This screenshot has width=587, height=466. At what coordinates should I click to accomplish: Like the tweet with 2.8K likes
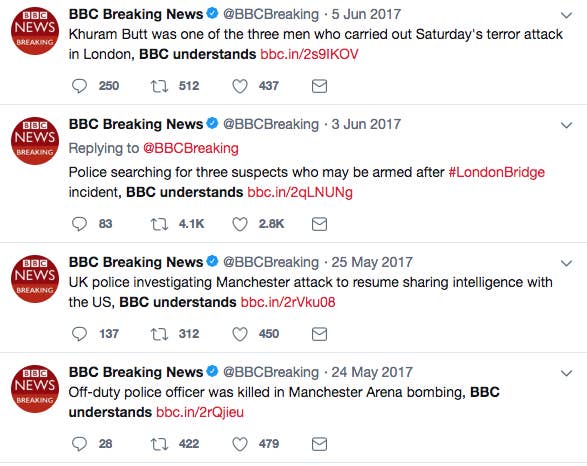point(240,224)
